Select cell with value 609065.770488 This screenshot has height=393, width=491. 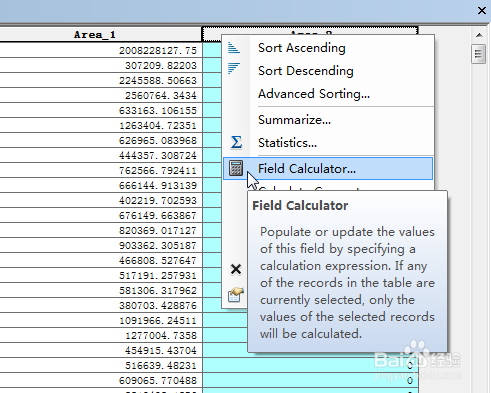click(101, 380)
